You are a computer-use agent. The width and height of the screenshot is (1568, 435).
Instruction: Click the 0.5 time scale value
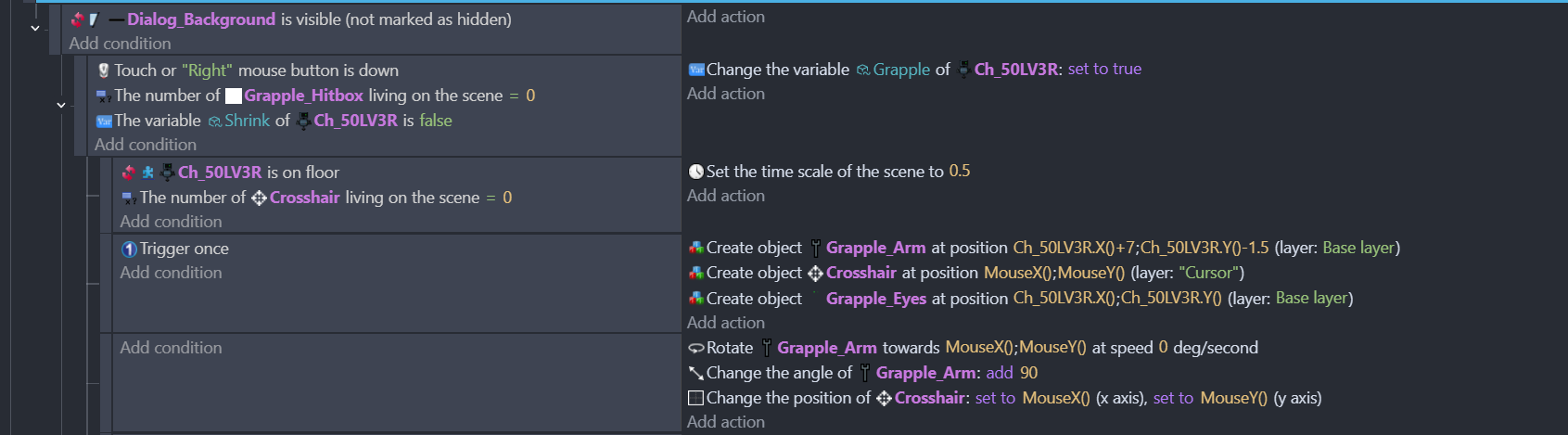coord(960,171)
